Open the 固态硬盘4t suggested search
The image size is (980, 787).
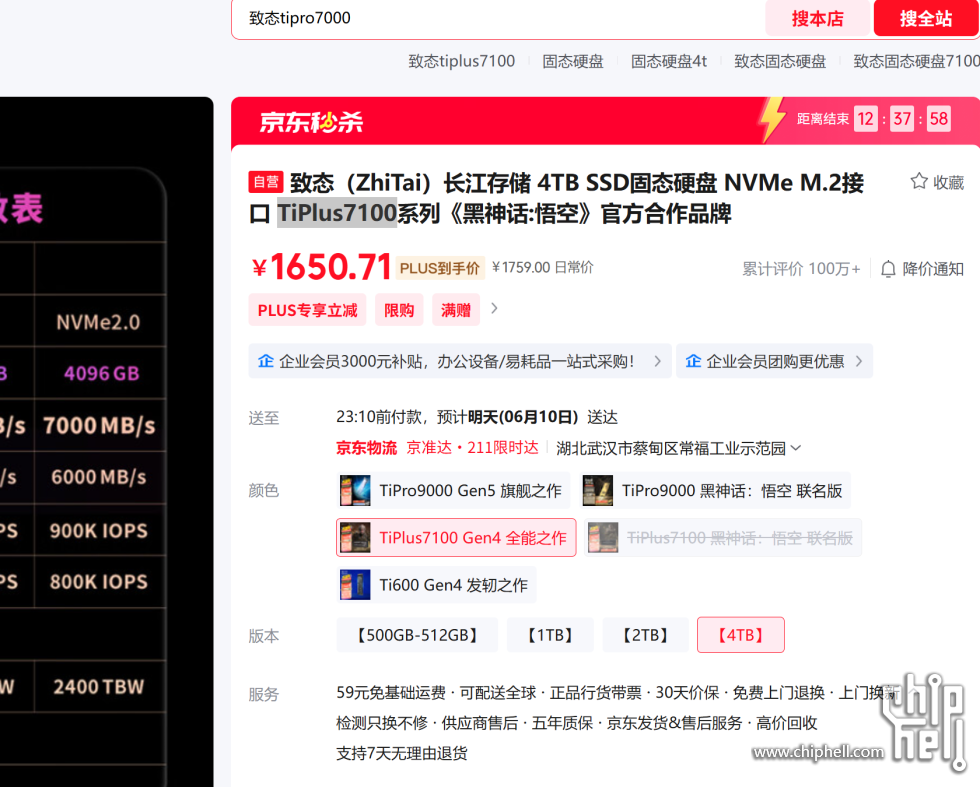coord(668,61)
